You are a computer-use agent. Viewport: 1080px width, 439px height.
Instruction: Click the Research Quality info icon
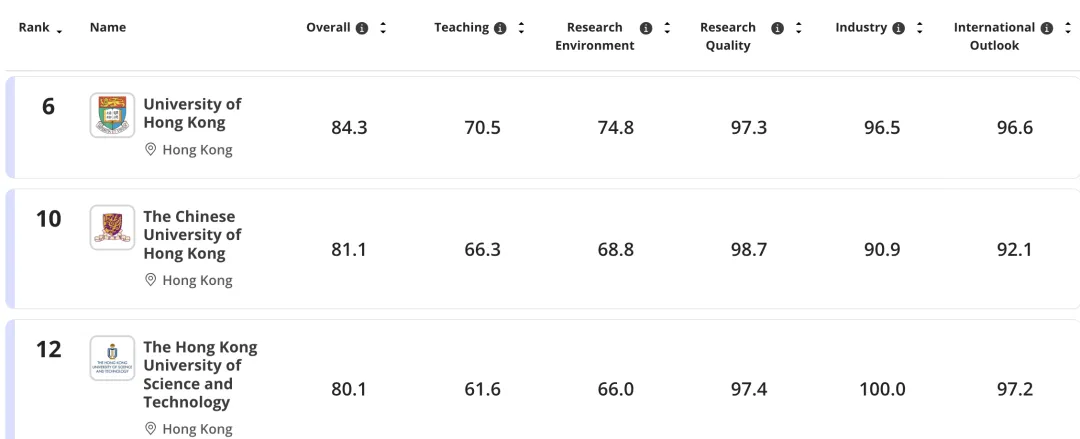coord(777,28)
